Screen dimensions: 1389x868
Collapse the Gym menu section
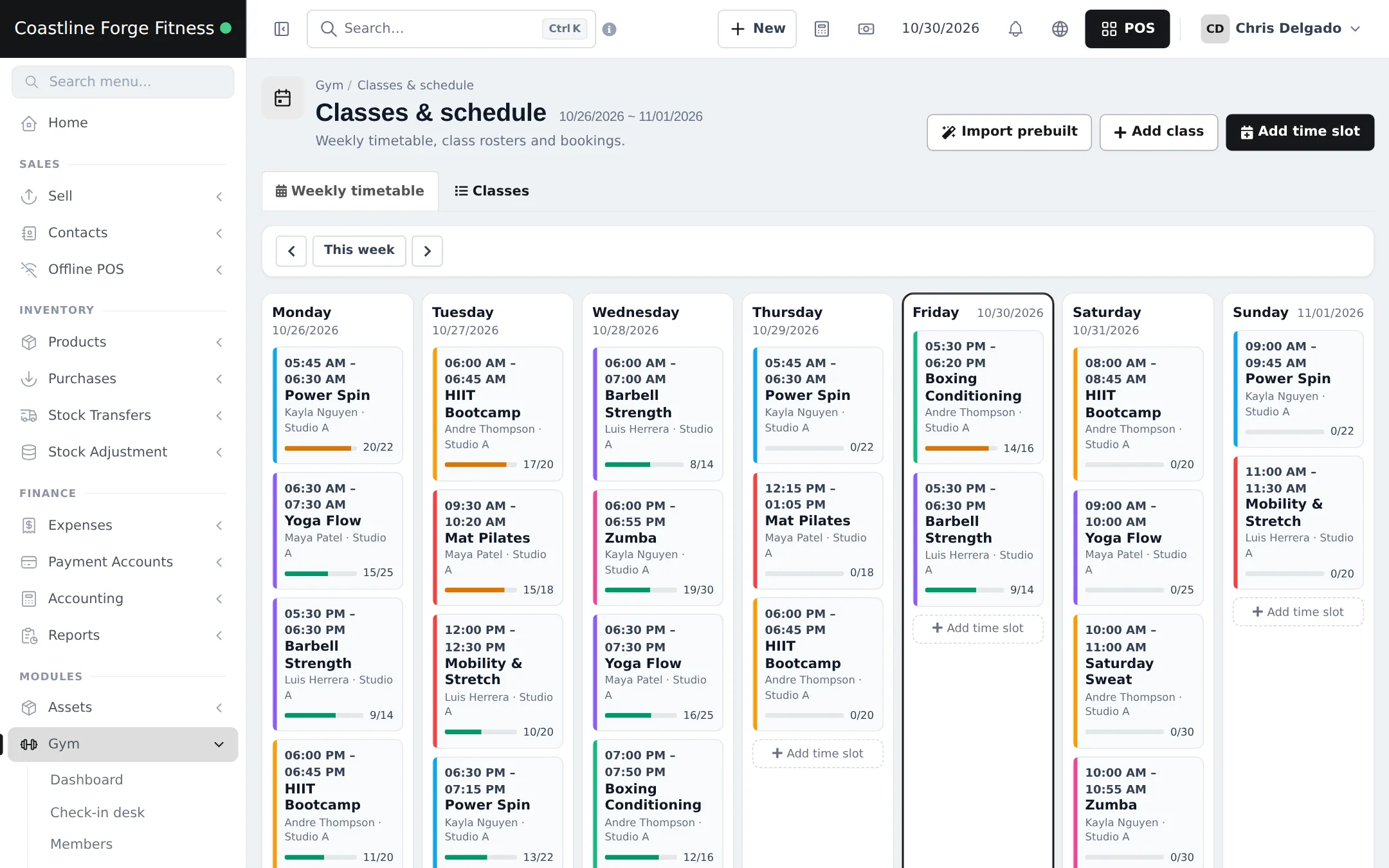[x=123, y=744]
